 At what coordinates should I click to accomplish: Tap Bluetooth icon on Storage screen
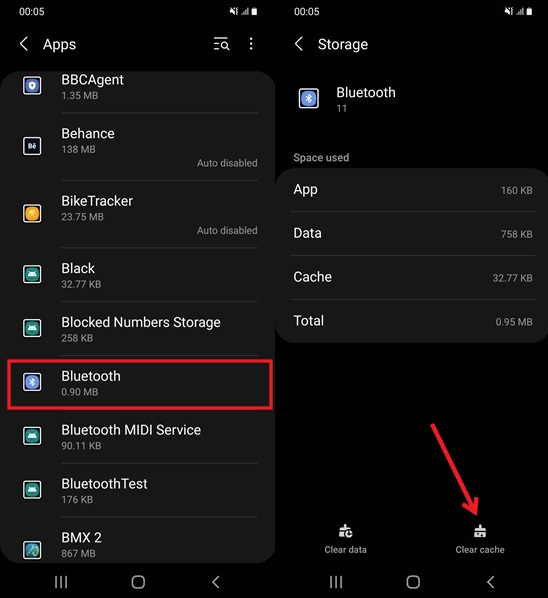tap(309, 98)
